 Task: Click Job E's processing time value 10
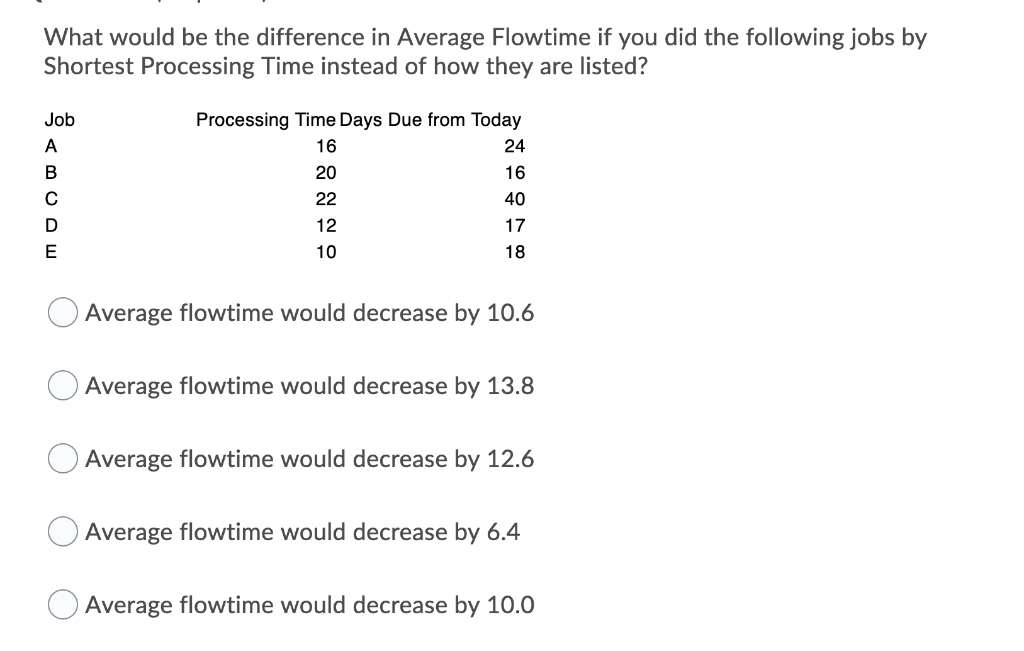[327, 252]
